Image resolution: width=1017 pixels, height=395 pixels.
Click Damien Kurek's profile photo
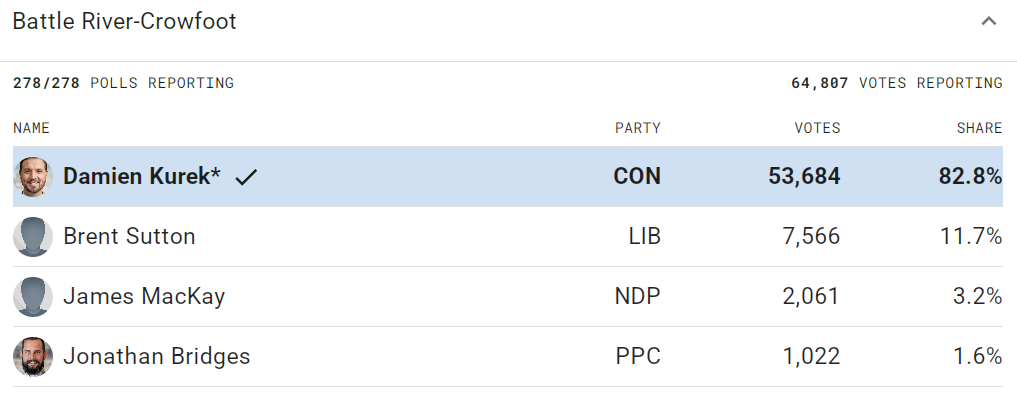(32, 176)
